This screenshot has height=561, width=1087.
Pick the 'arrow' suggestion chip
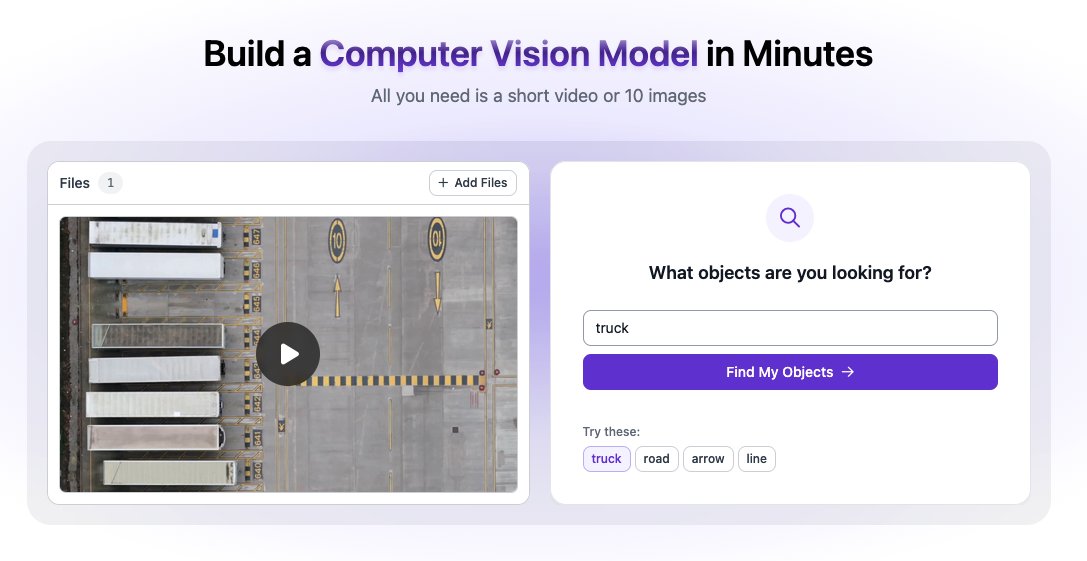tap(708, 459)
